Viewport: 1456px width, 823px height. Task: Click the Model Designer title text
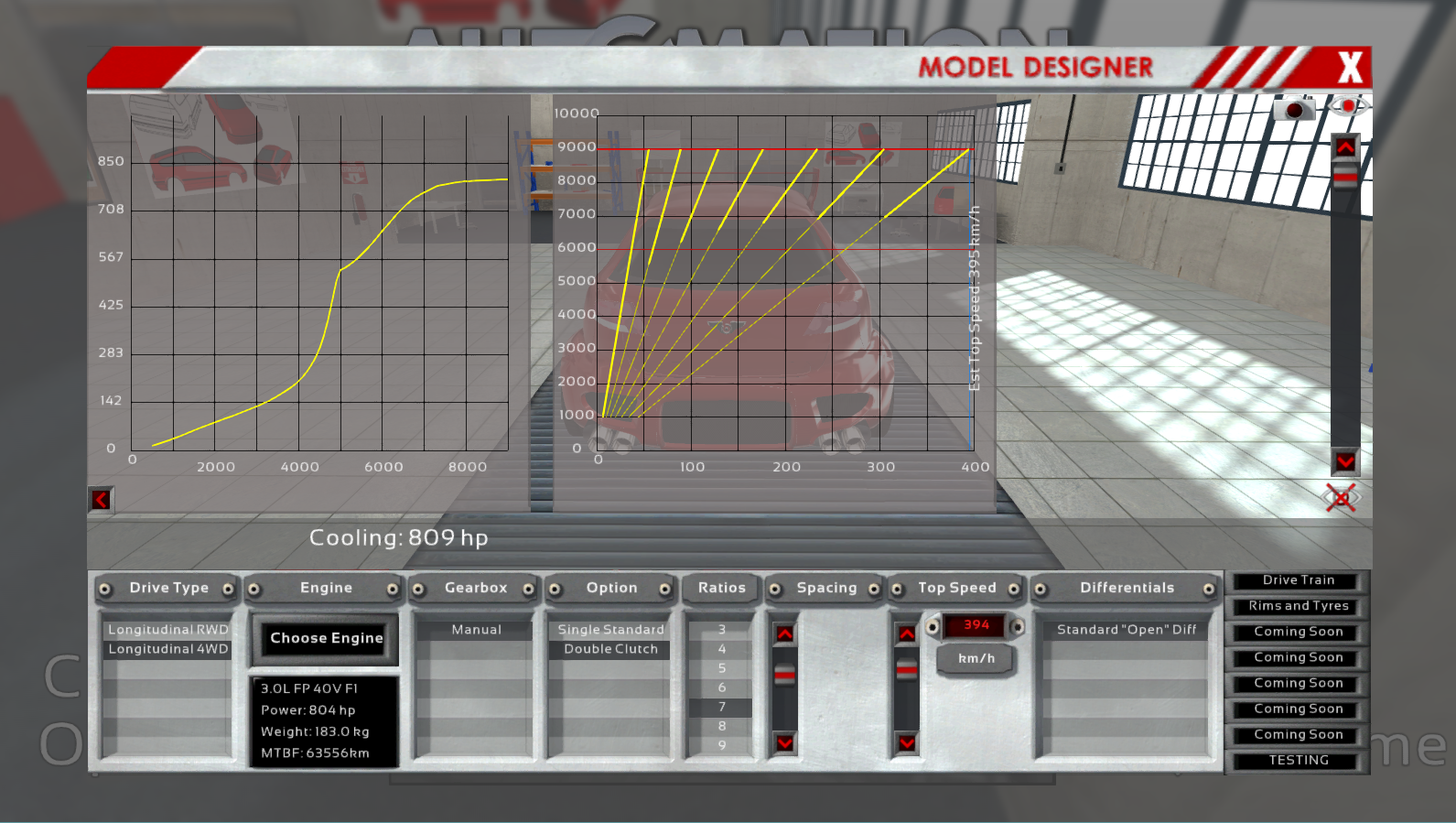(1035, 68)
